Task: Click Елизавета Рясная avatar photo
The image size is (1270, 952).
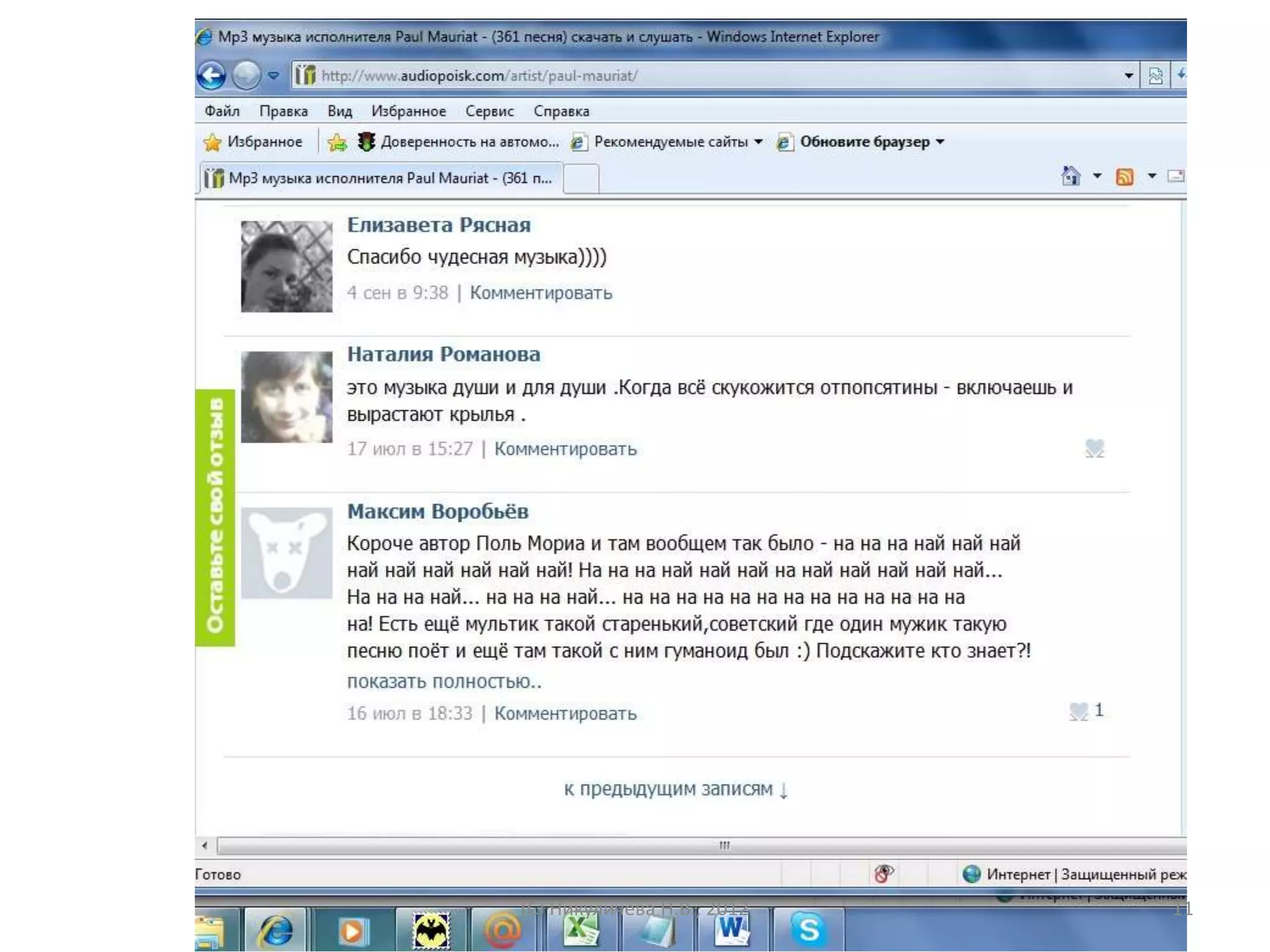Action: point(286,267)
